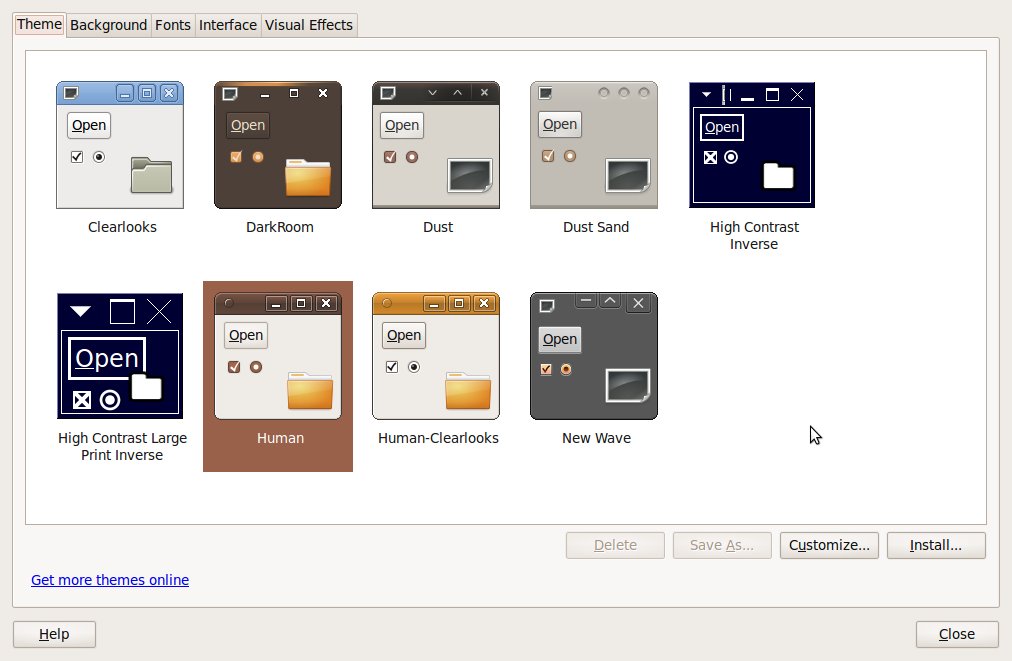
Task: Open Help for appearance preferences
Action: [x=54, y=635]
